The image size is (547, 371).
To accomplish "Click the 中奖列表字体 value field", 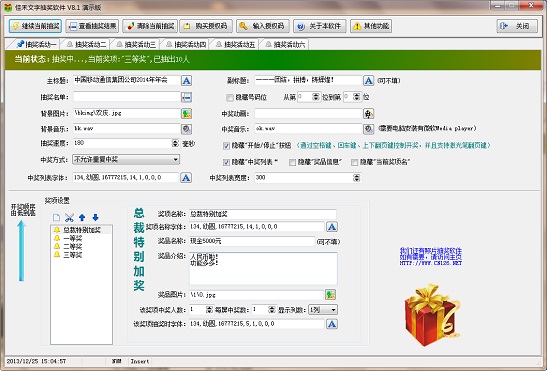I will tap(126, 178).
